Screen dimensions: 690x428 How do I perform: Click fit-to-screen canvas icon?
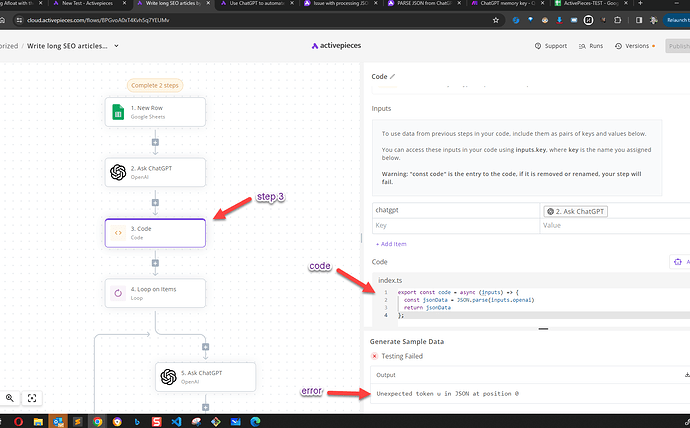click(x=32, y=398)
